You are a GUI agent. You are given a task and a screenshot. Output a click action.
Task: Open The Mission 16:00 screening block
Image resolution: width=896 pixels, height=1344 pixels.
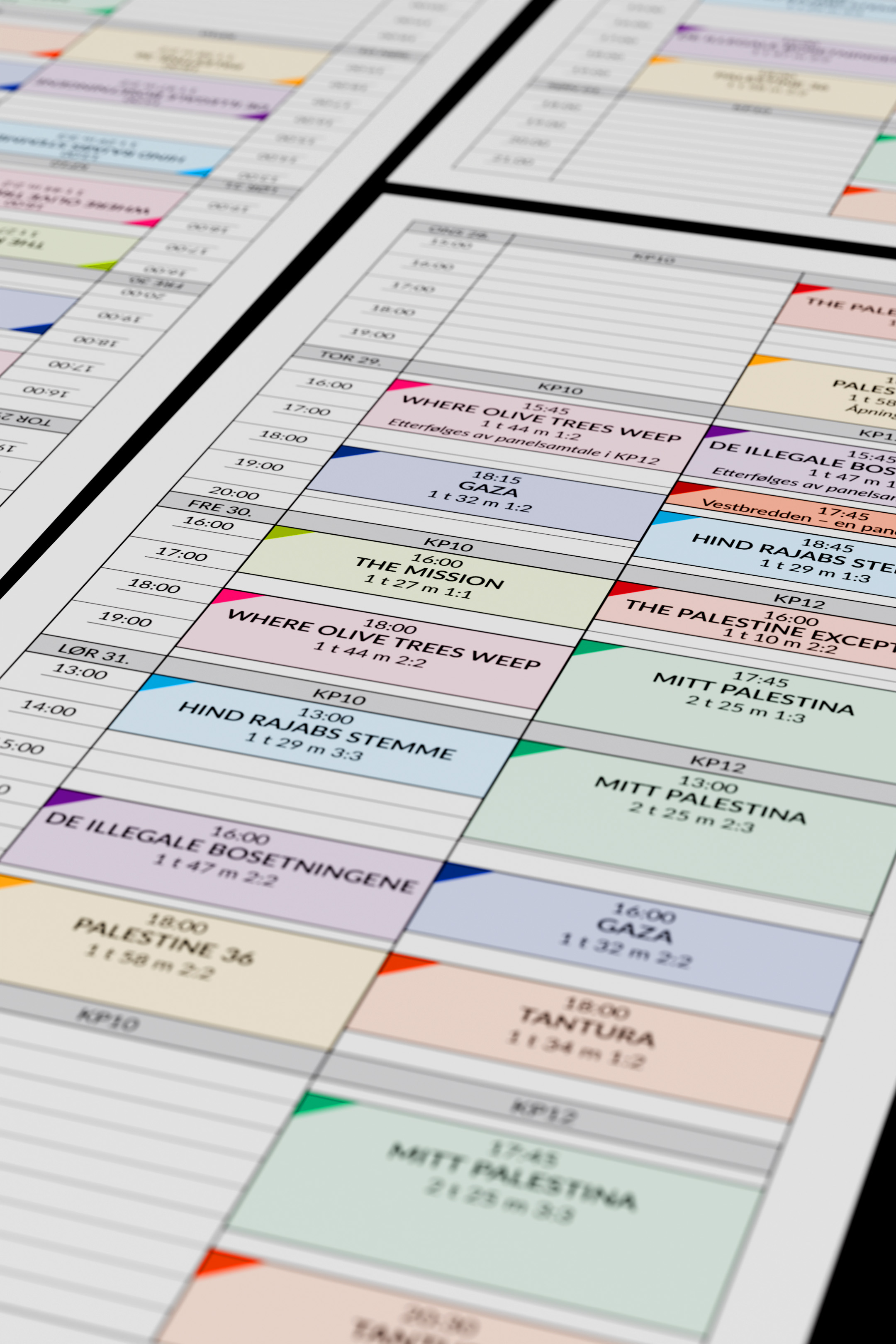pyautogui.click(x=429, y=577)
